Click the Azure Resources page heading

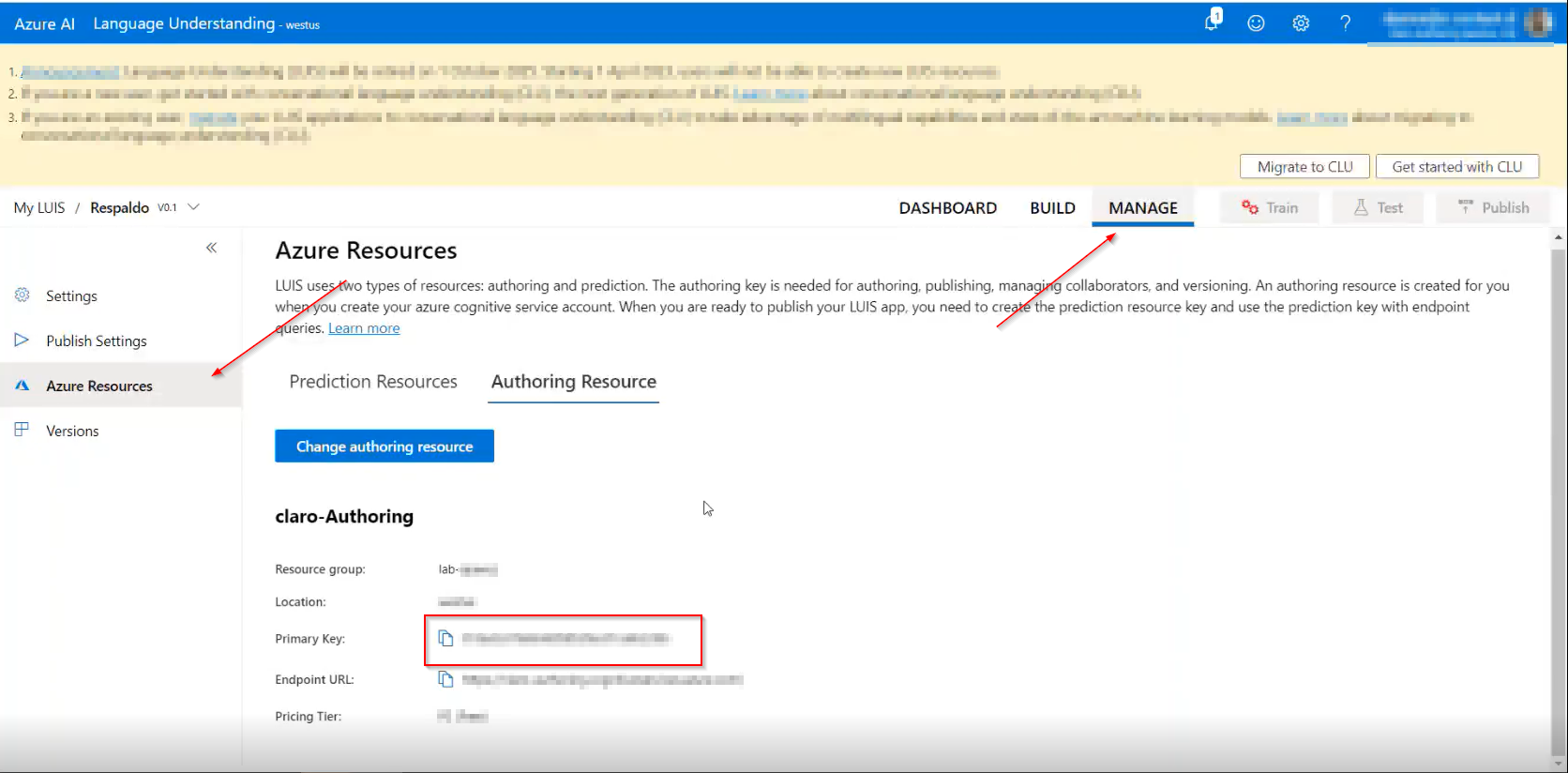(x=366, y=250)
